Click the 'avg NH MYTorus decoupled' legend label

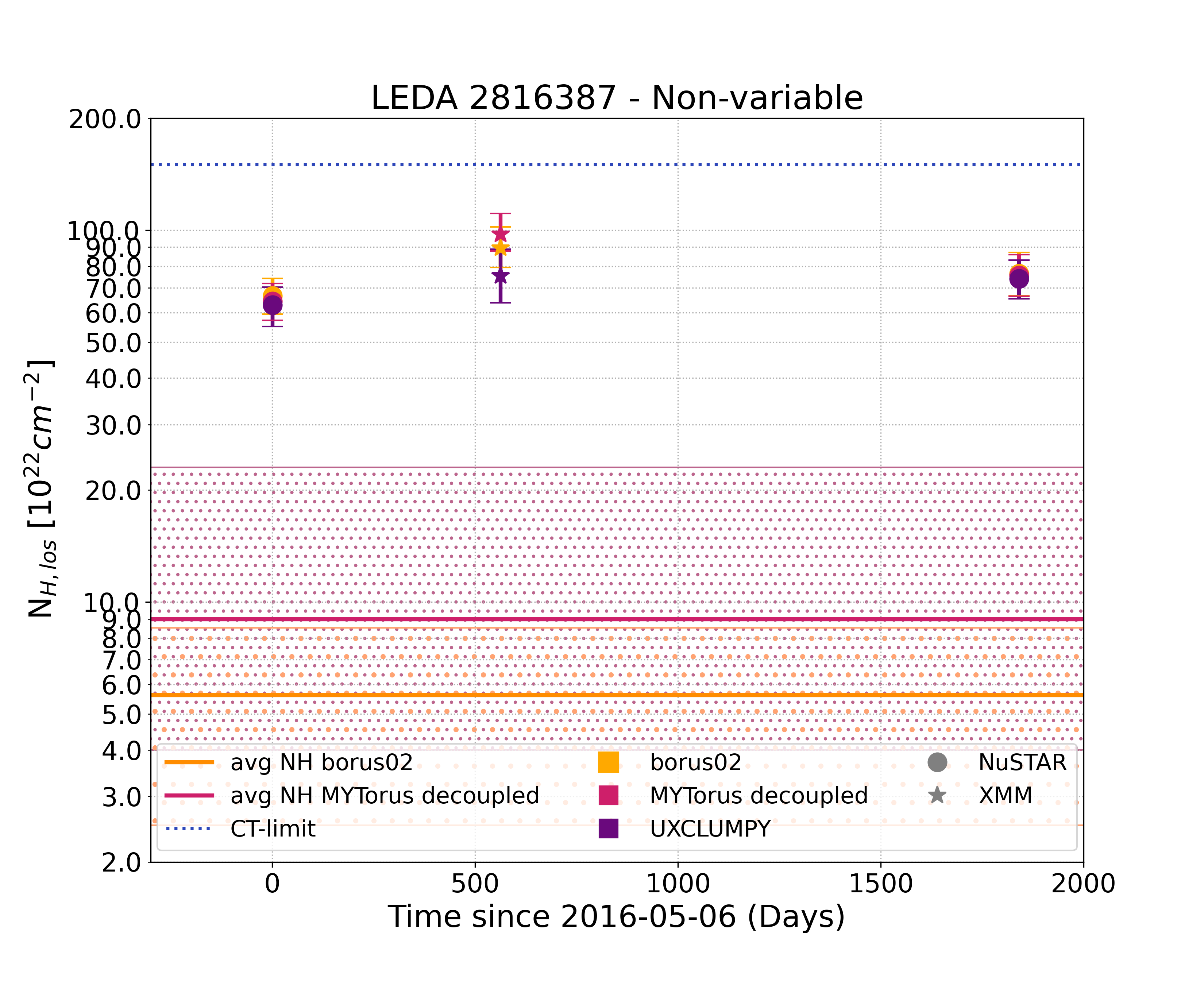pos(384,796)
